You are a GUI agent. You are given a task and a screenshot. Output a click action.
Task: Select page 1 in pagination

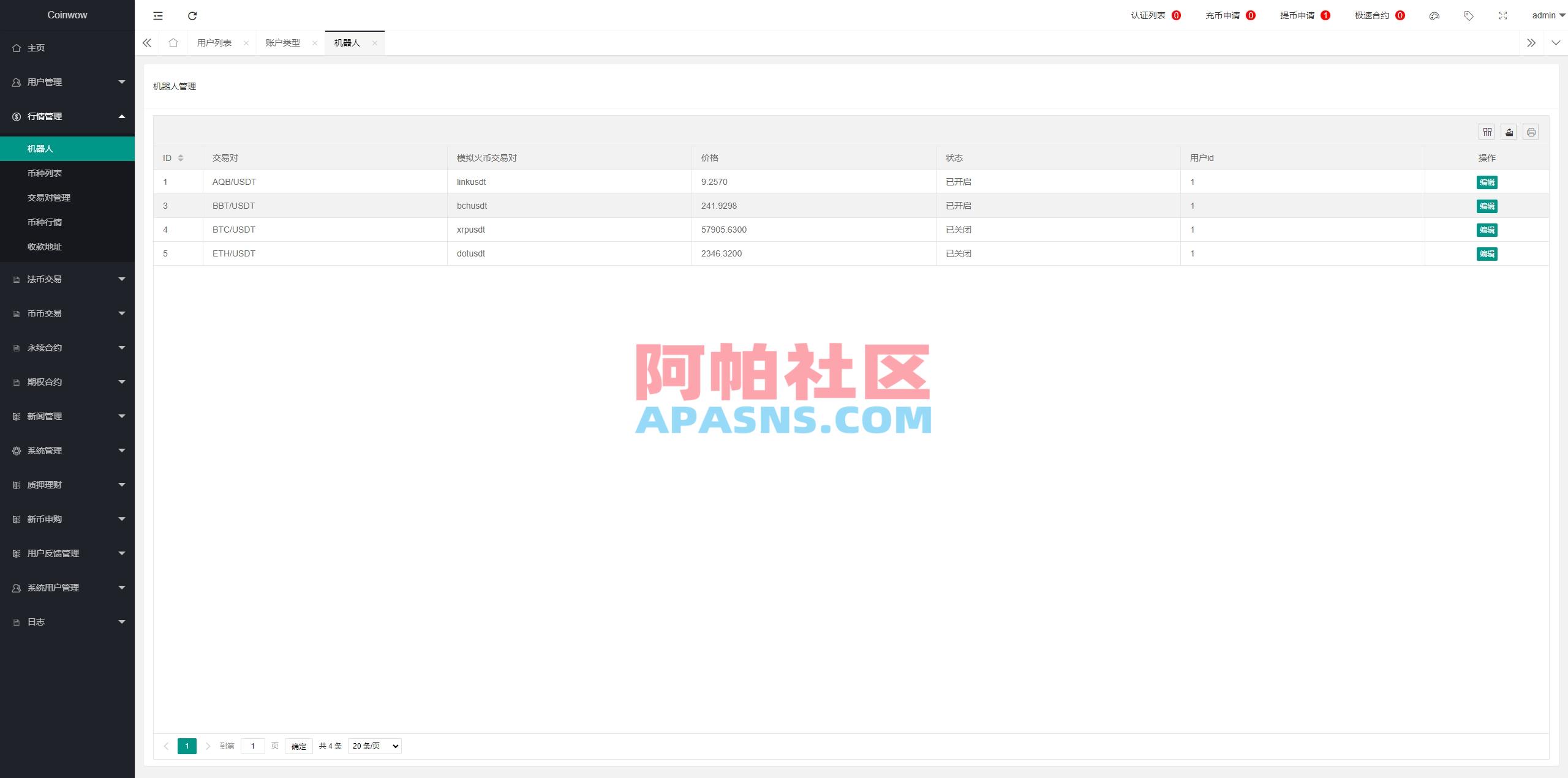(x=187, y=746)
